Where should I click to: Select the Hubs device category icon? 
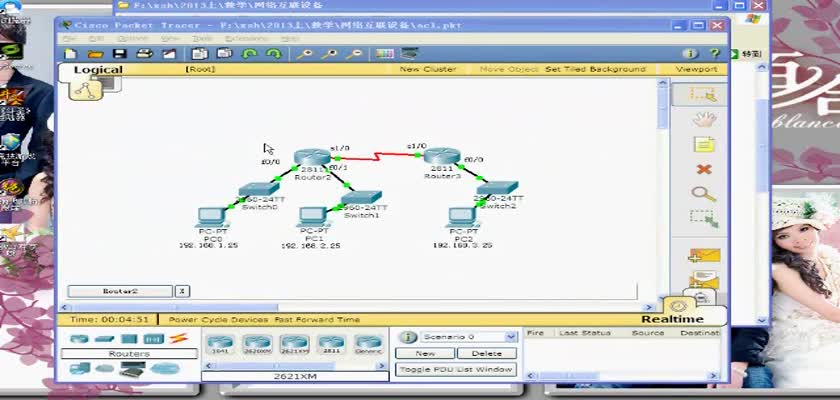pos(129,339)
